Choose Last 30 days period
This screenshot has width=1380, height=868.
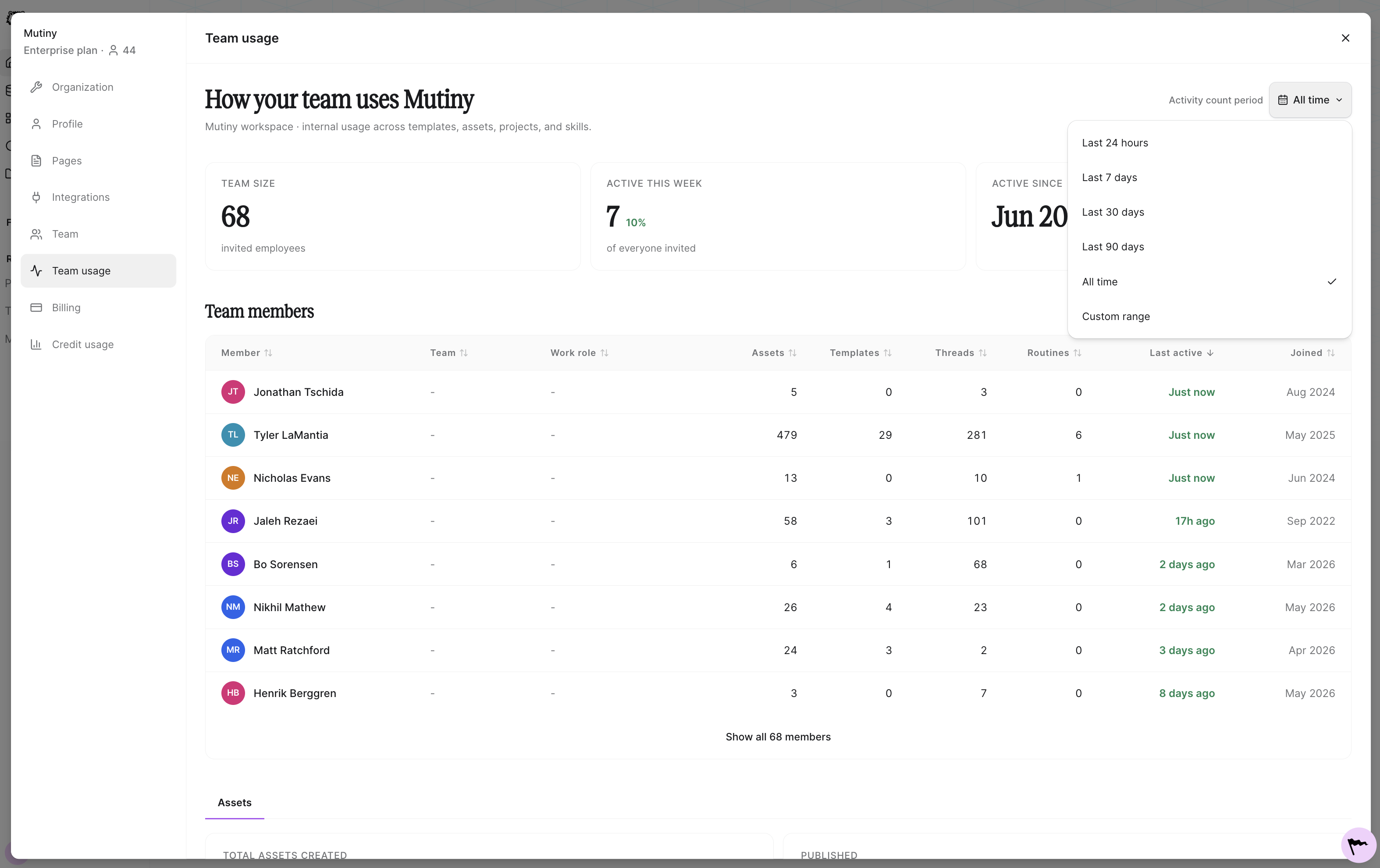pyautogui.click(x=1210, y=212)
